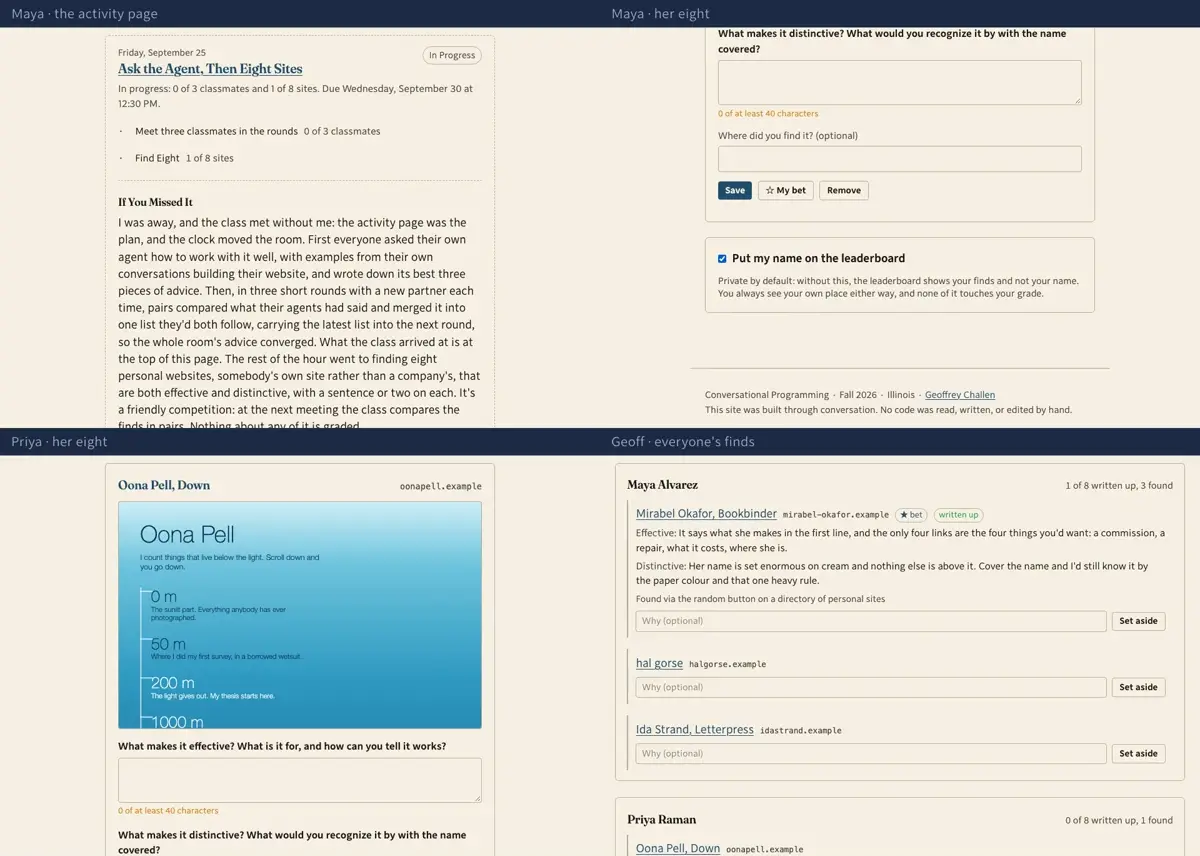Image resolution: width=1200 pixels, height=856 pixels.
Task: Click 'Meet three classmates in the rounds' item
Action: coord(216,131)
